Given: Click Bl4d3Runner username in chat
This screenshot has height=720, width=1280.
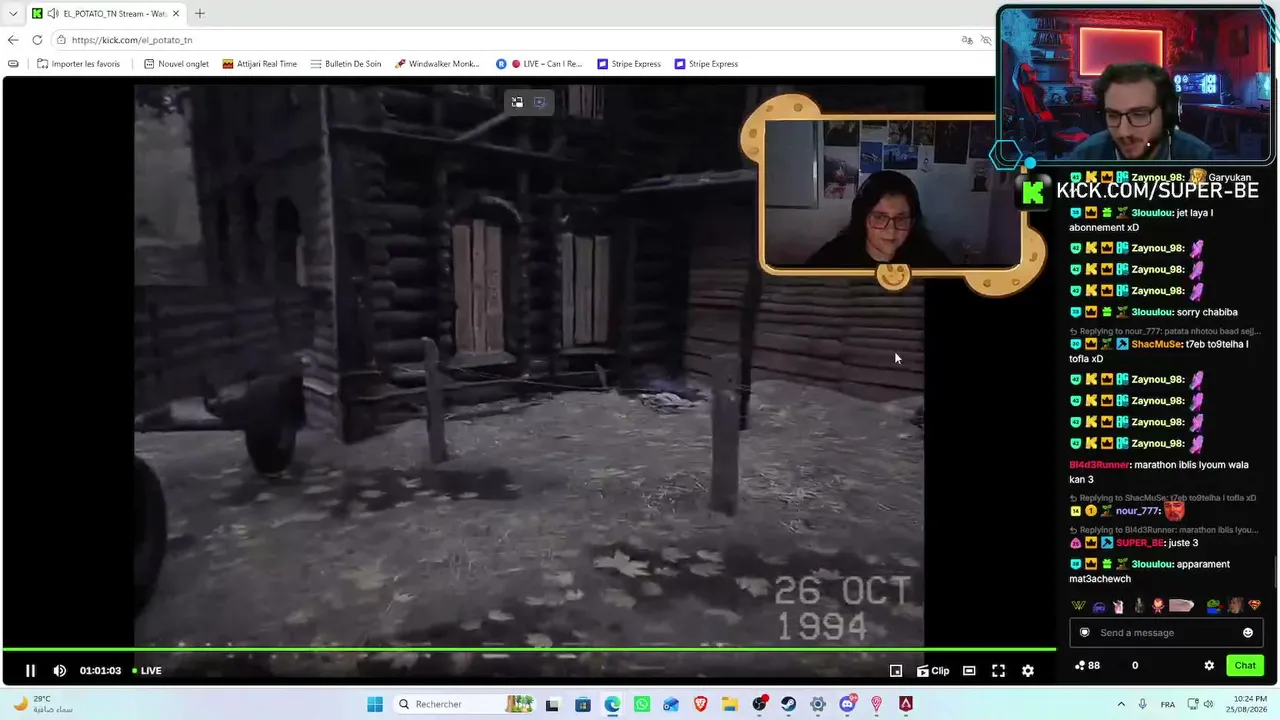Looking at the screenshot, I should [1099, 465].
